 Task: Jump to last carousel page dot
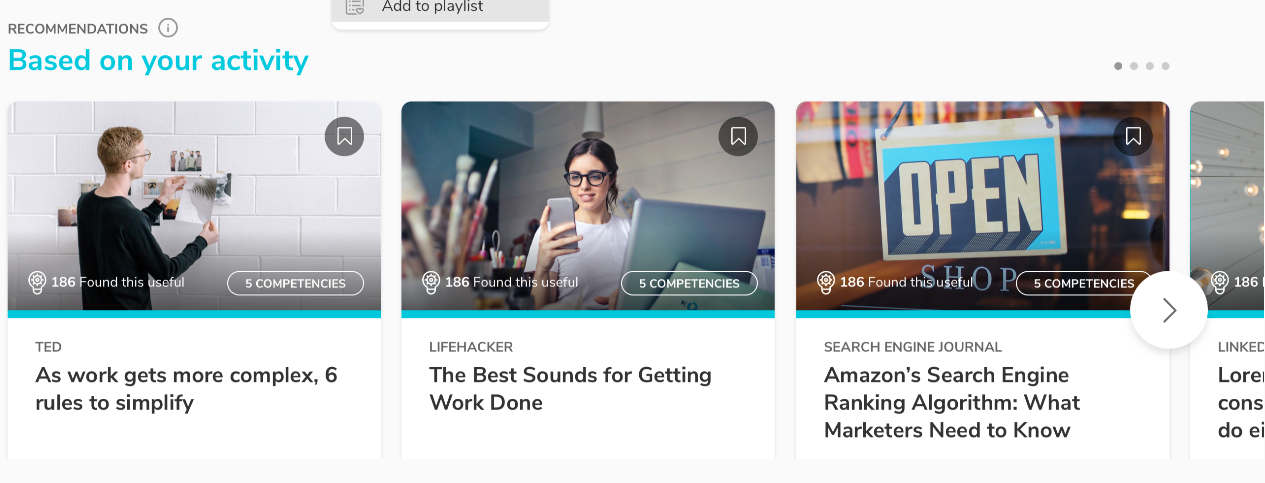coord(1166,66)
